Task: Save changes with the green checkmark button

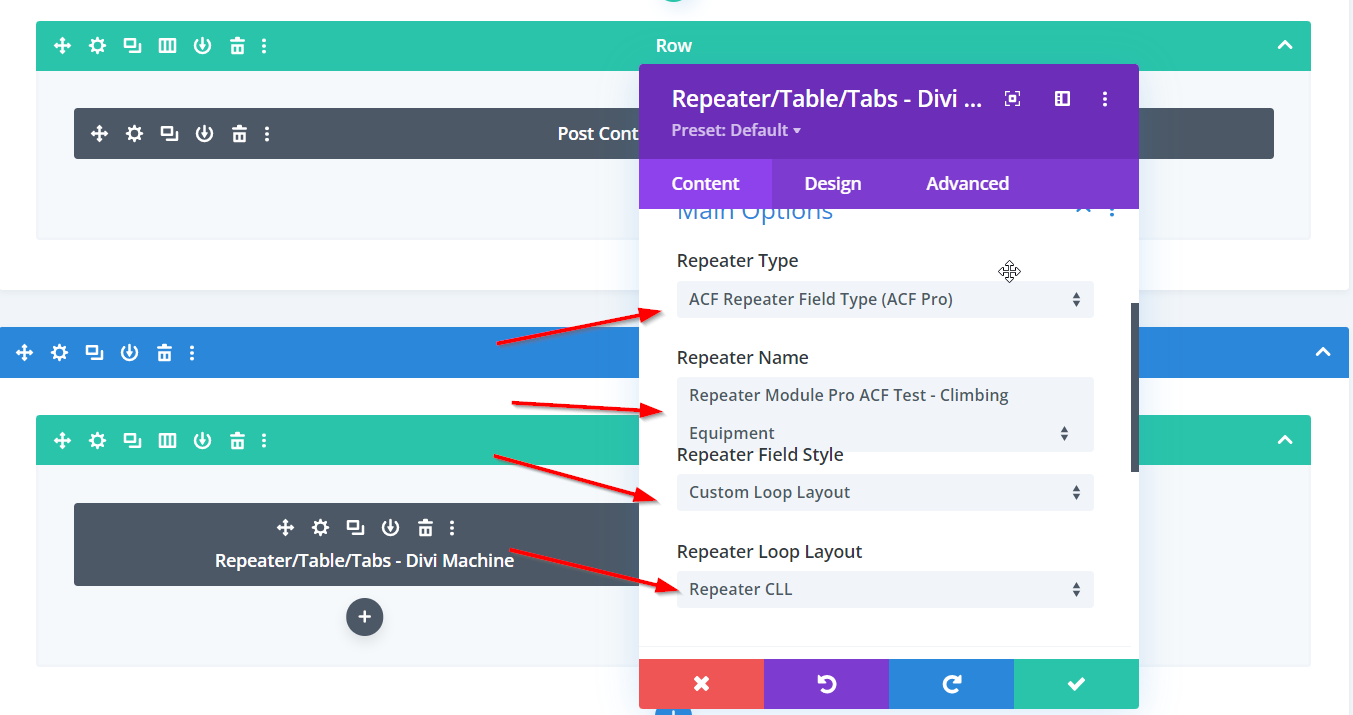Action: pyautogui.click(x=1075, y=684)
